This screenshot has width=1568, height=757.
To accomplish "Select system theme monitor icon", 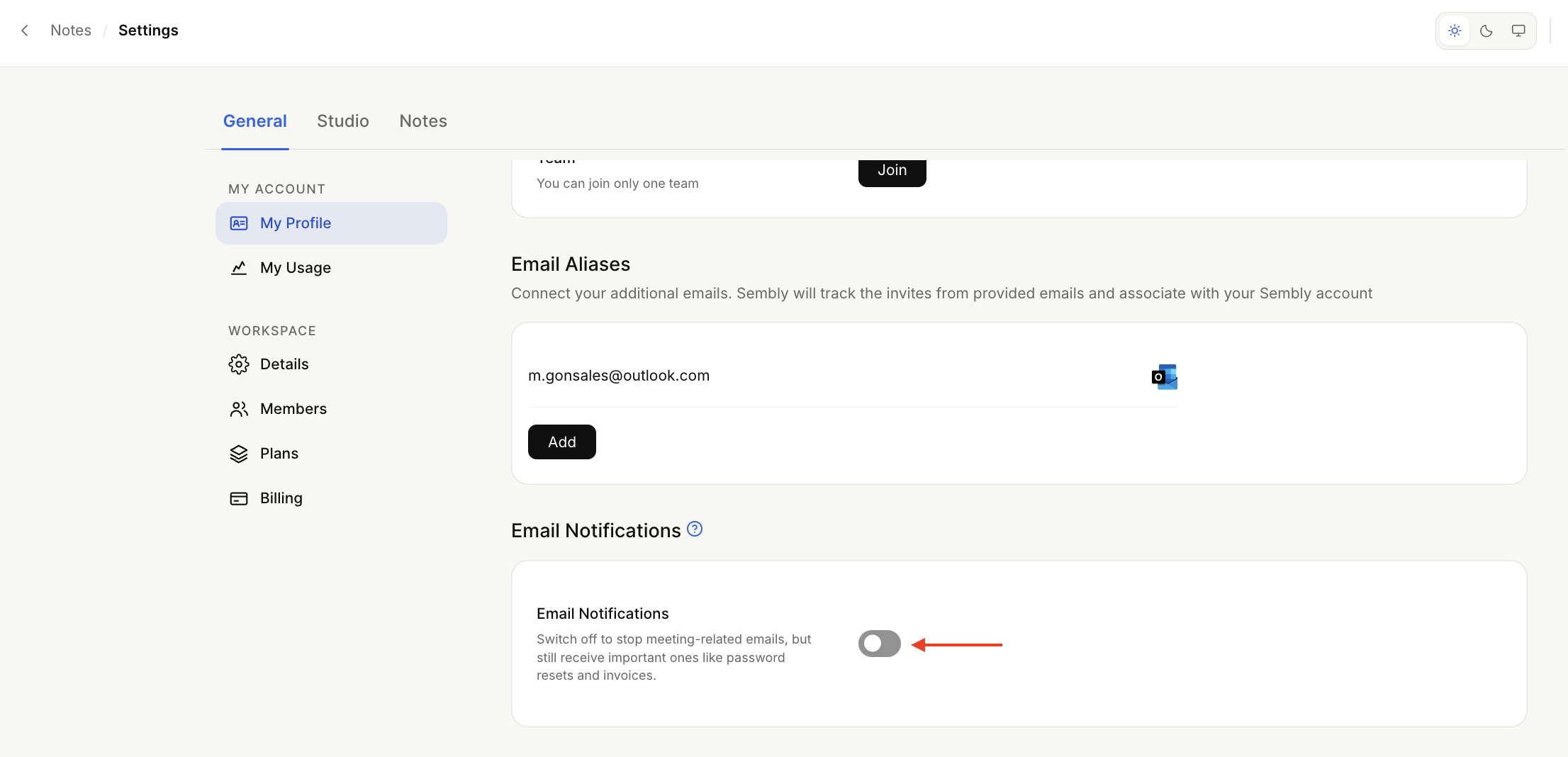I will (1518, 30).
